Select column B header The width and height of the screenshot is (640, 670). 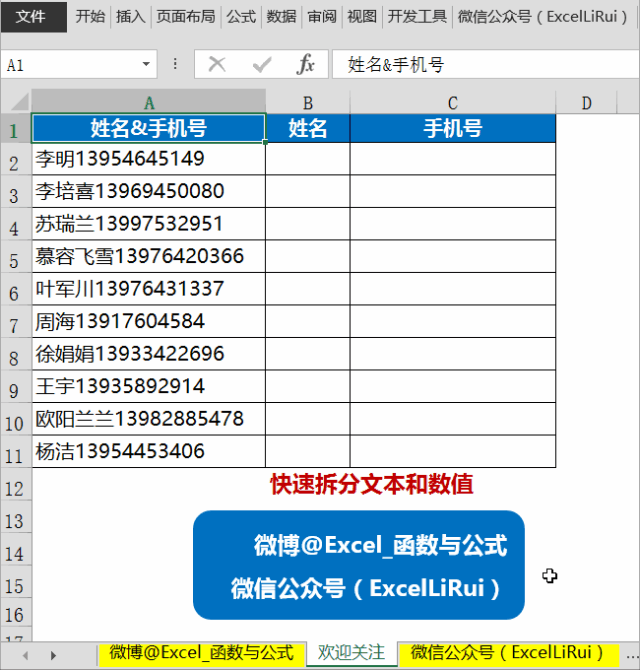[308, 103]
